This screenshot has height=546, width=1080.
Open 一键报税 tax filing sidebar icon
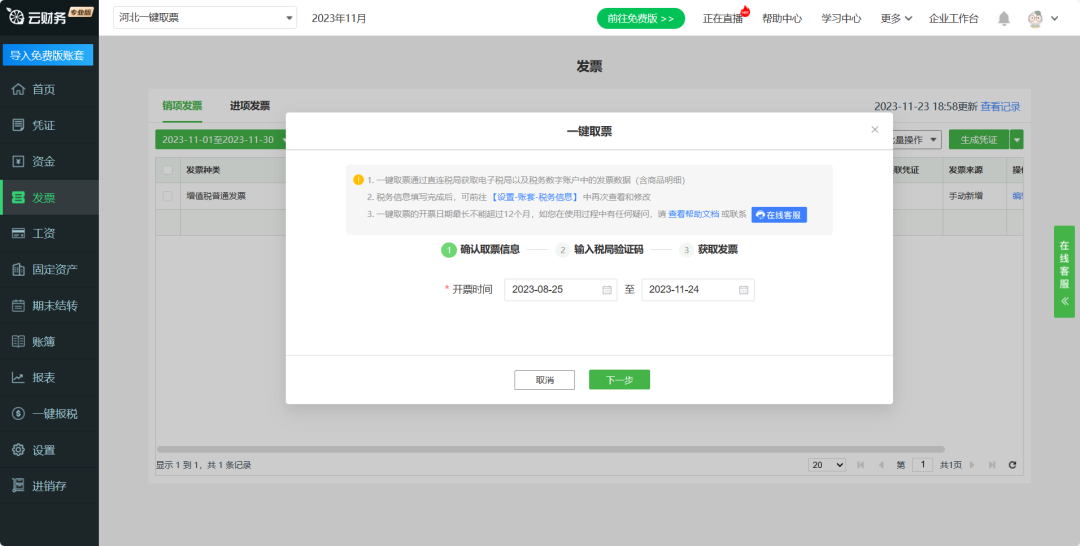[x=19, y=414]
